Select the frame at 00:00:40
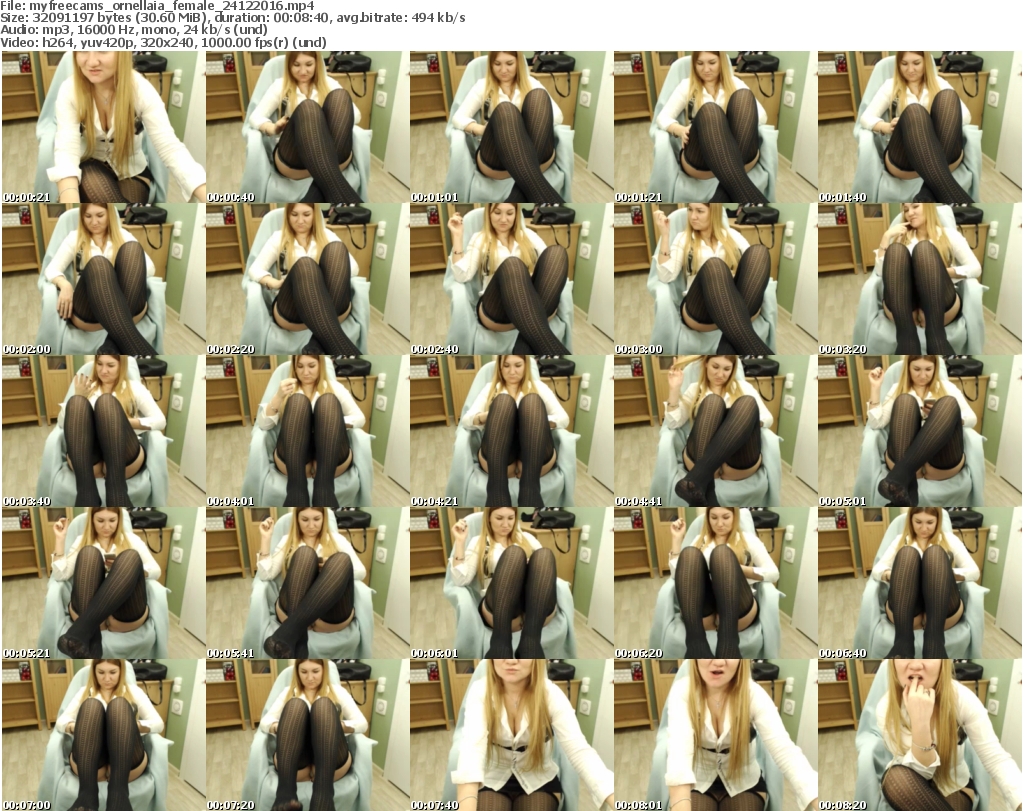This screenshot has height=811, width=1024. coord(308,127)
